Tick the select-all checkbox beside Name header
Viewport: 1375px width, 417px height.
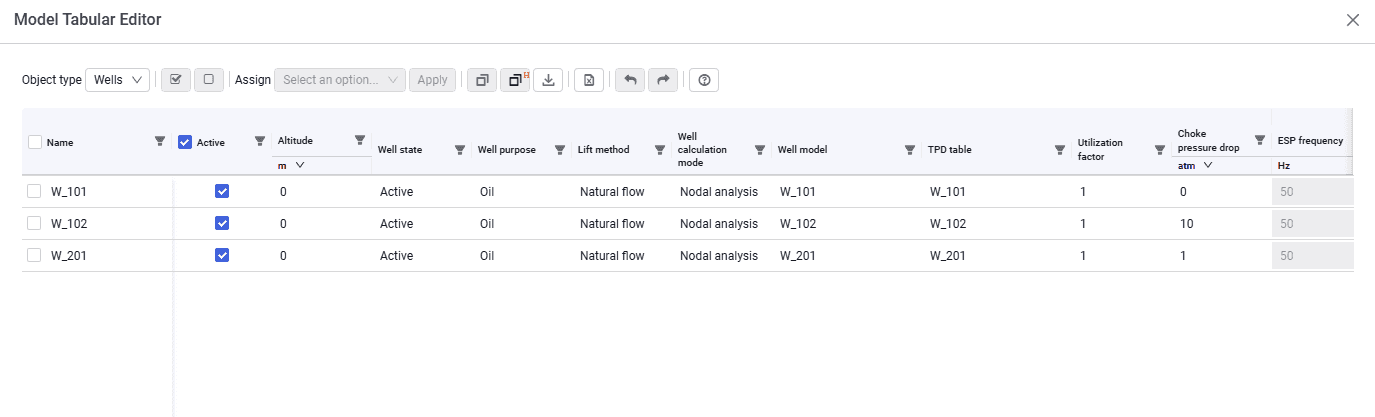35,142
